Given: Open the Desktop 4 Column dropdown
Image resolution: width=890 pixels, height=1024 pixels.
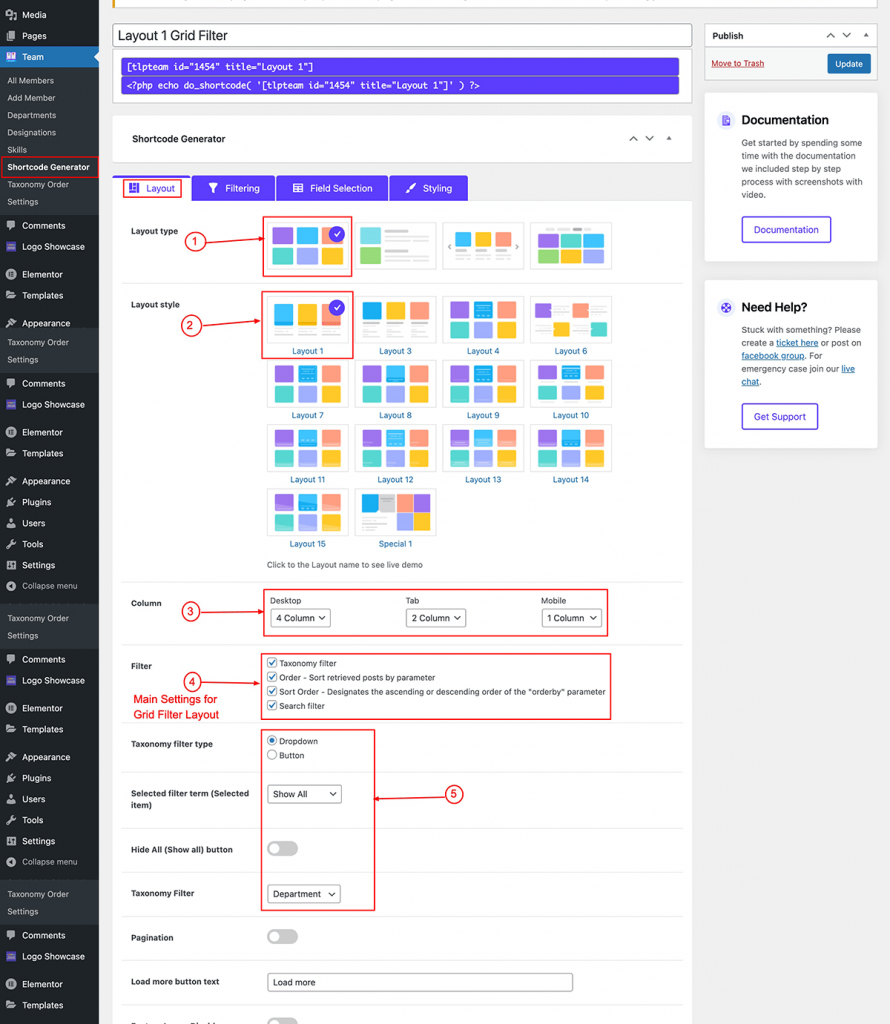Looking at the screenshot, I should point(300,618).
